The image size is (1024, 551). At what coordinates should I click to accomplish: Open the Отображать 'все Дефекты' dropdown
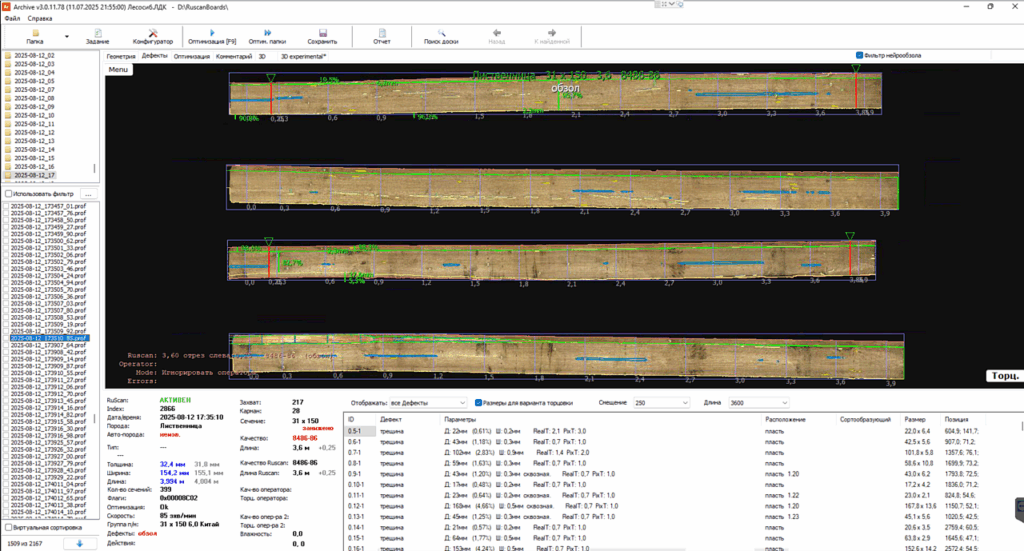[428, 403]
